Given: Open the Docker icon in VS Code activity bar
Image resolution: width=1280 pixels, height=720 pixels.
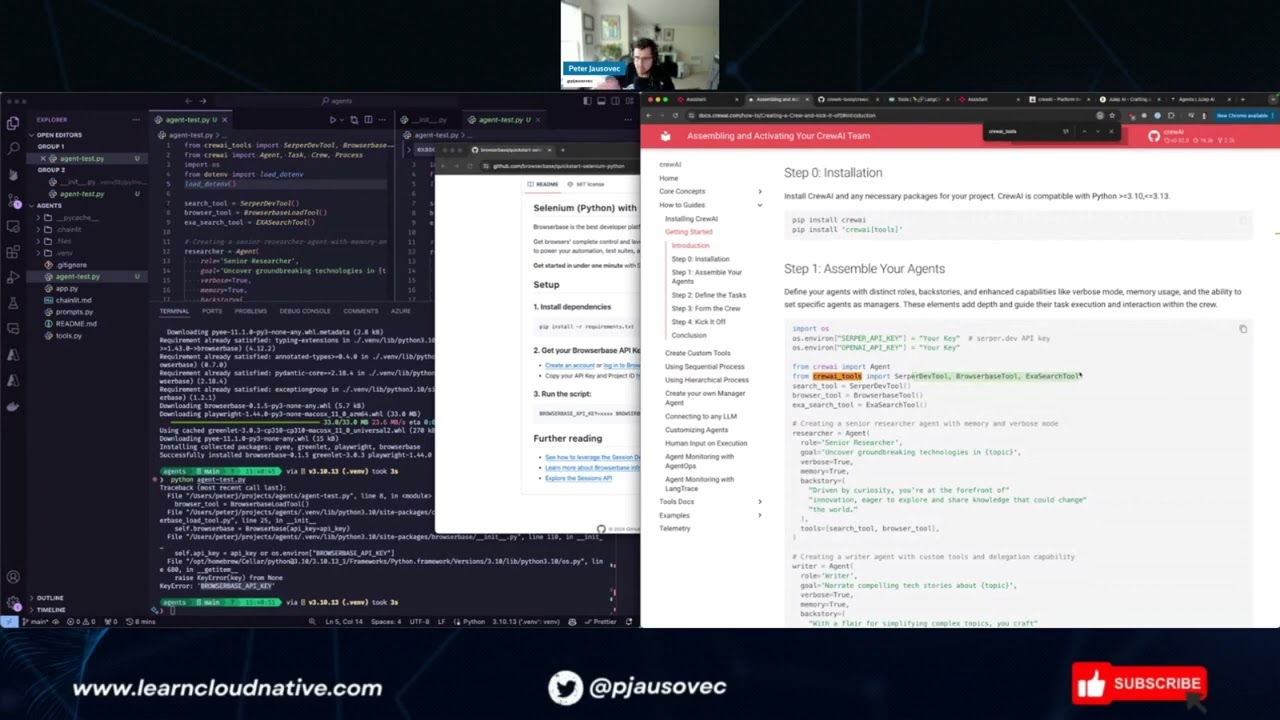Looking at the screenshot, I should tap(12, 406).
